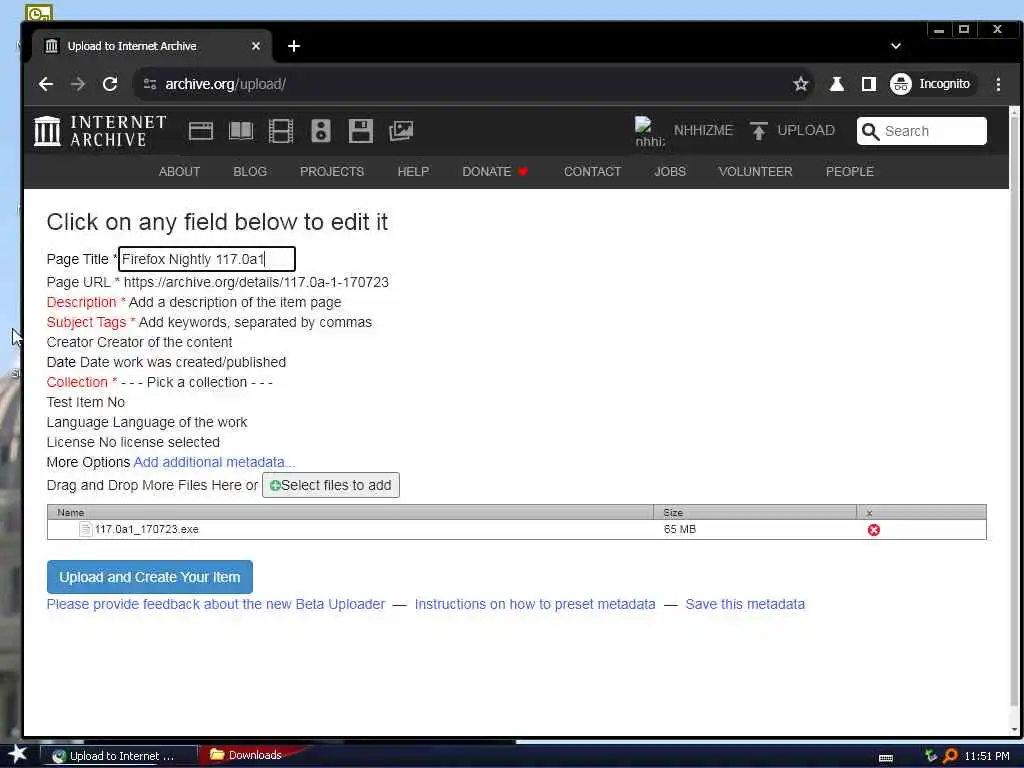Open the Language of the work selector
This screenshot has height=768, width=1024.
pos(180,423)
